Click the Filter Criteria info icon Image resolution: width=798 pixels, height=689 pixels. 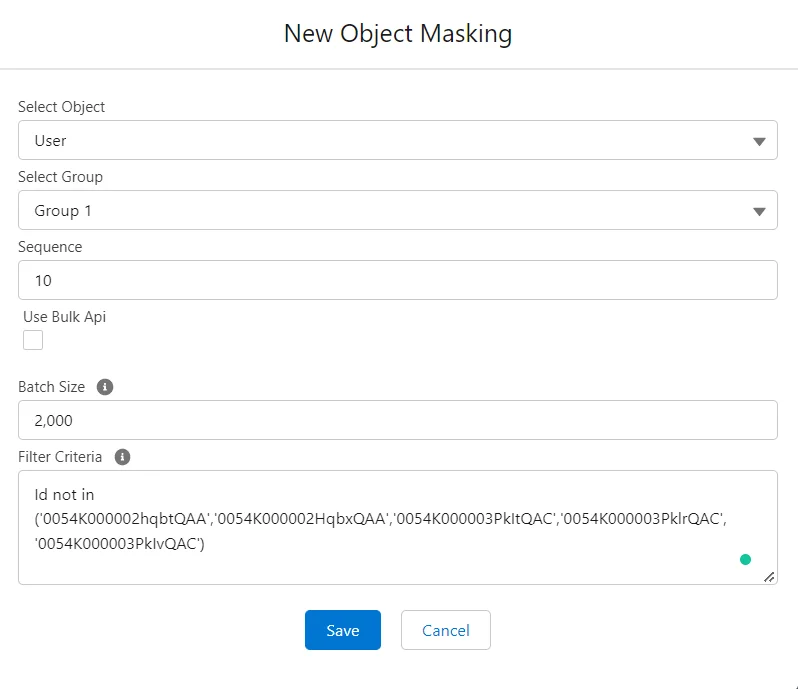tap(123, 457)
